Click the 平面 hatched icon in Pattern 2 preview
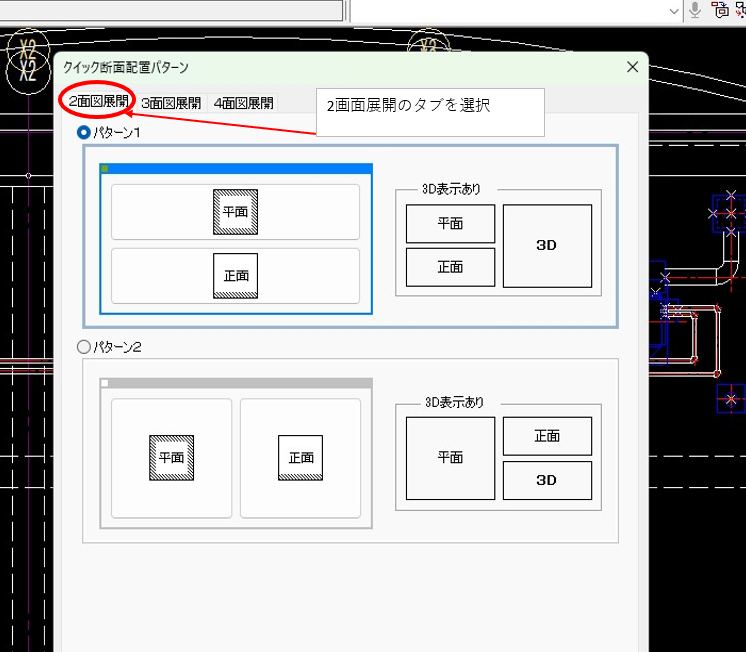This screenshot has width=746, height=652. pyautogui.click(x=171, y=458)
